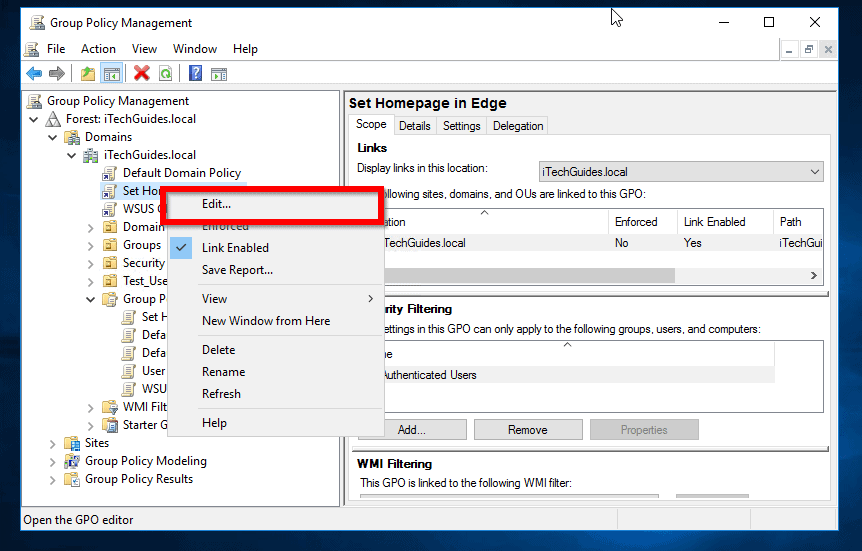Select the Default Domain Policy tree item

tap(182, 173)
